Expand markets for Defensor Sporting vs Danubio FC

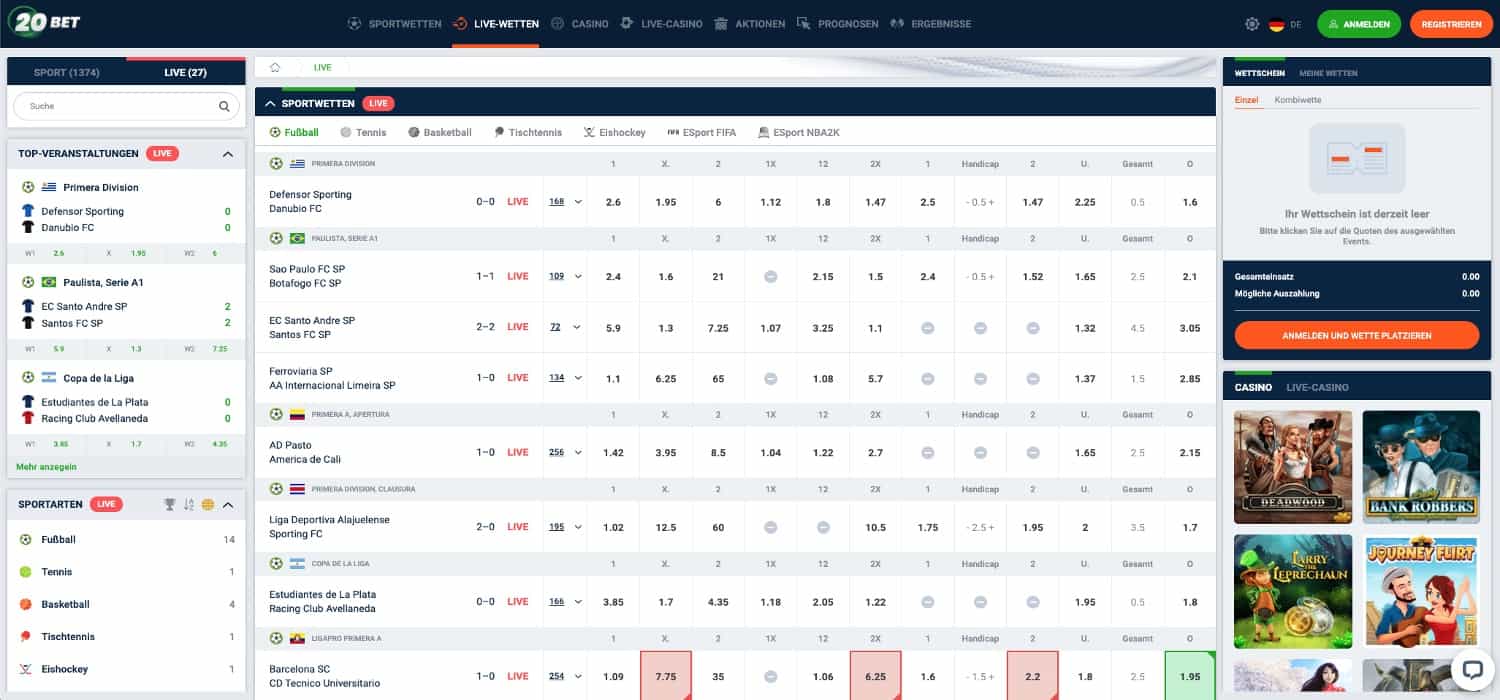[x=577, y=202]
